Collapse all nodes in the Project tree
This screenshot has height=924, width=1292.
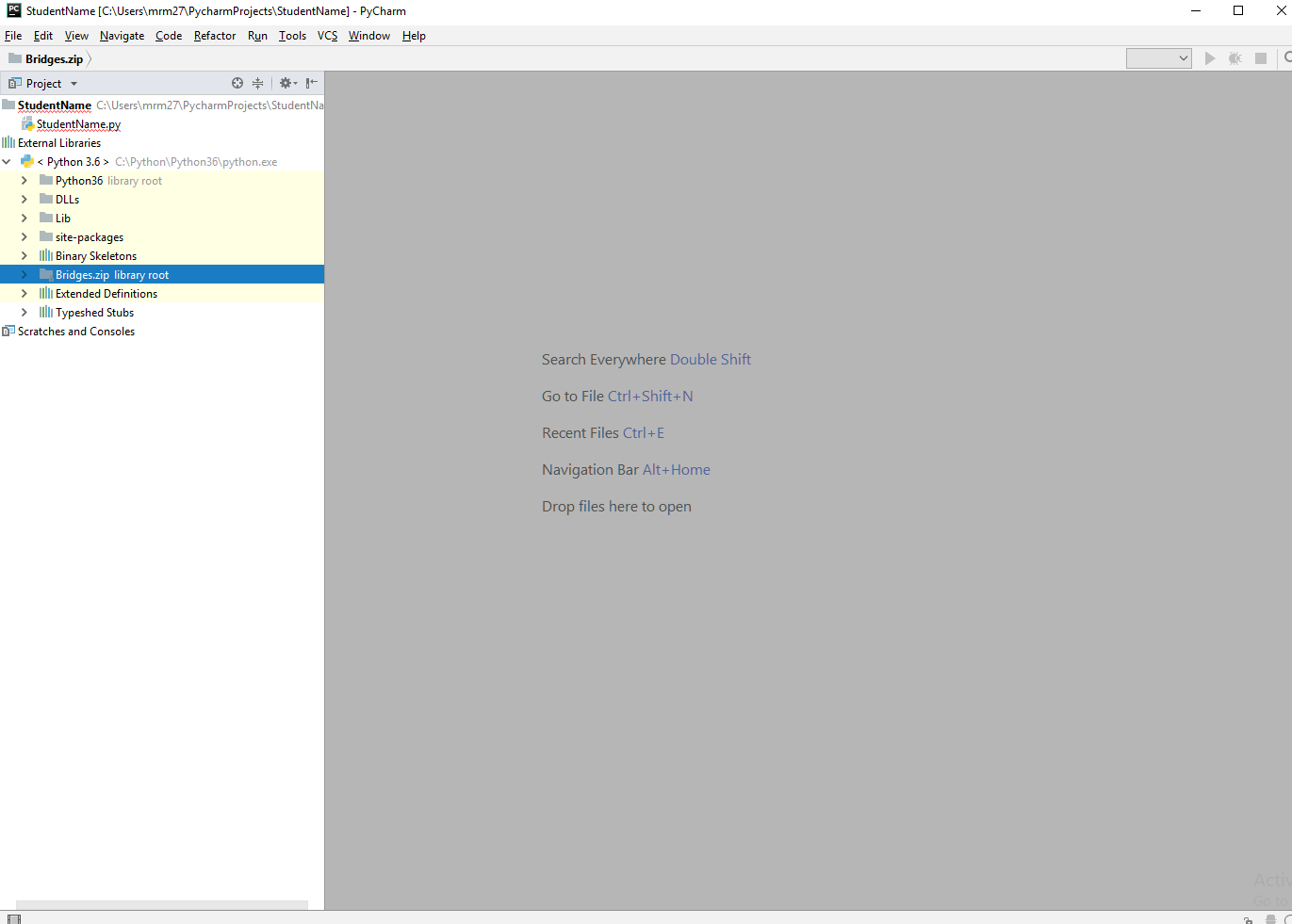[257, 83]
